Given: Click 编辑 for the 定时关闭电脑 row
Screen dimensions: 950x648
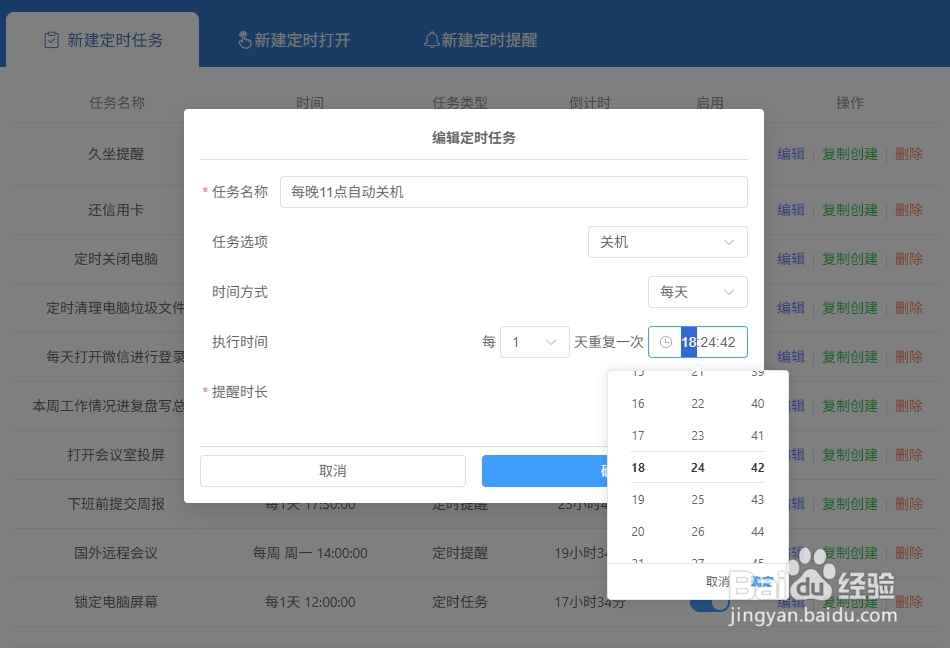Looking at the screenshot, I should click(791, 259).
